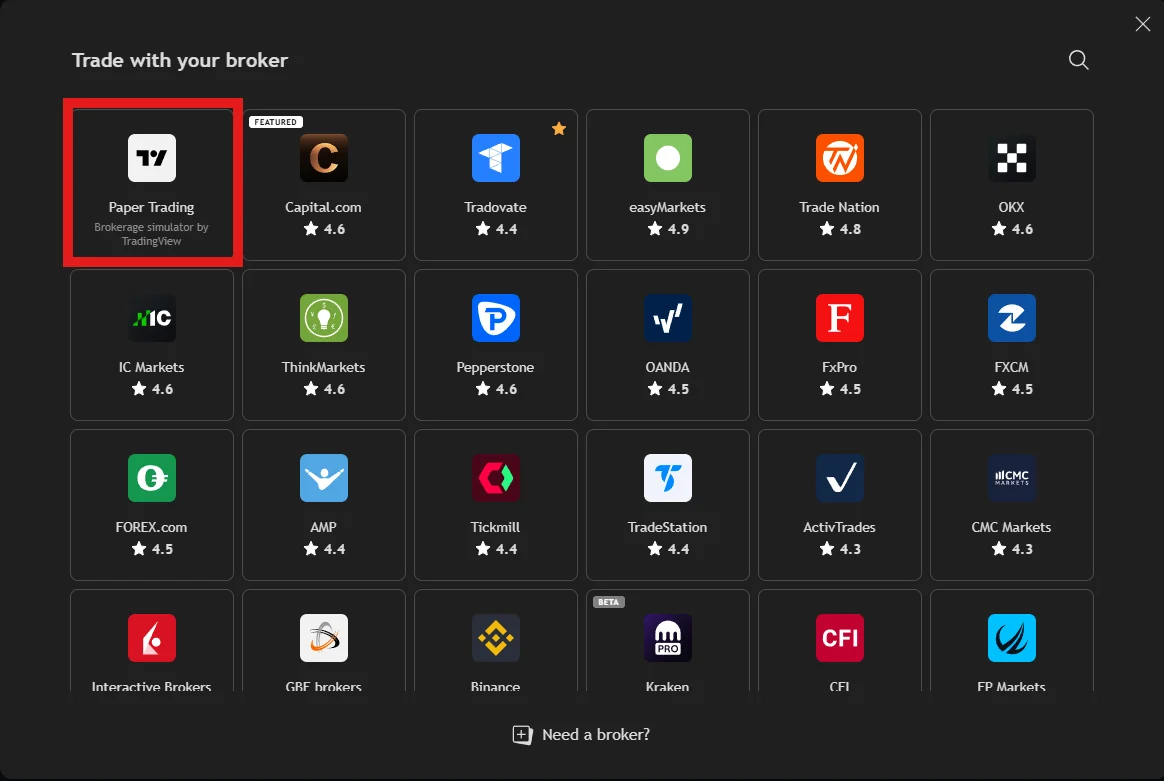Select the ActivTrades checkmark logo

click(x=840, y=478)
